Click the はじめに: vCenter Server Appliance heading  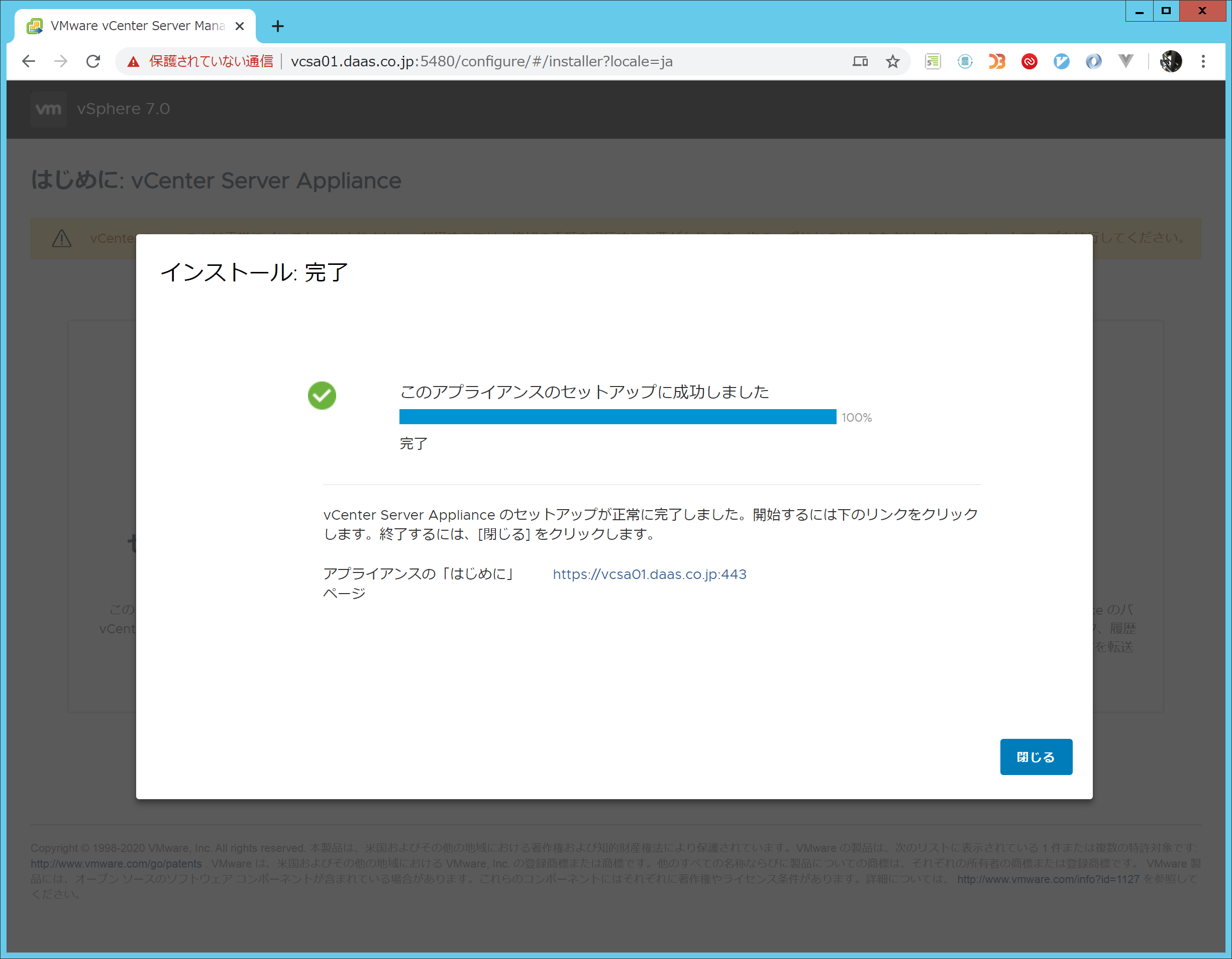[x=216, y=180]
